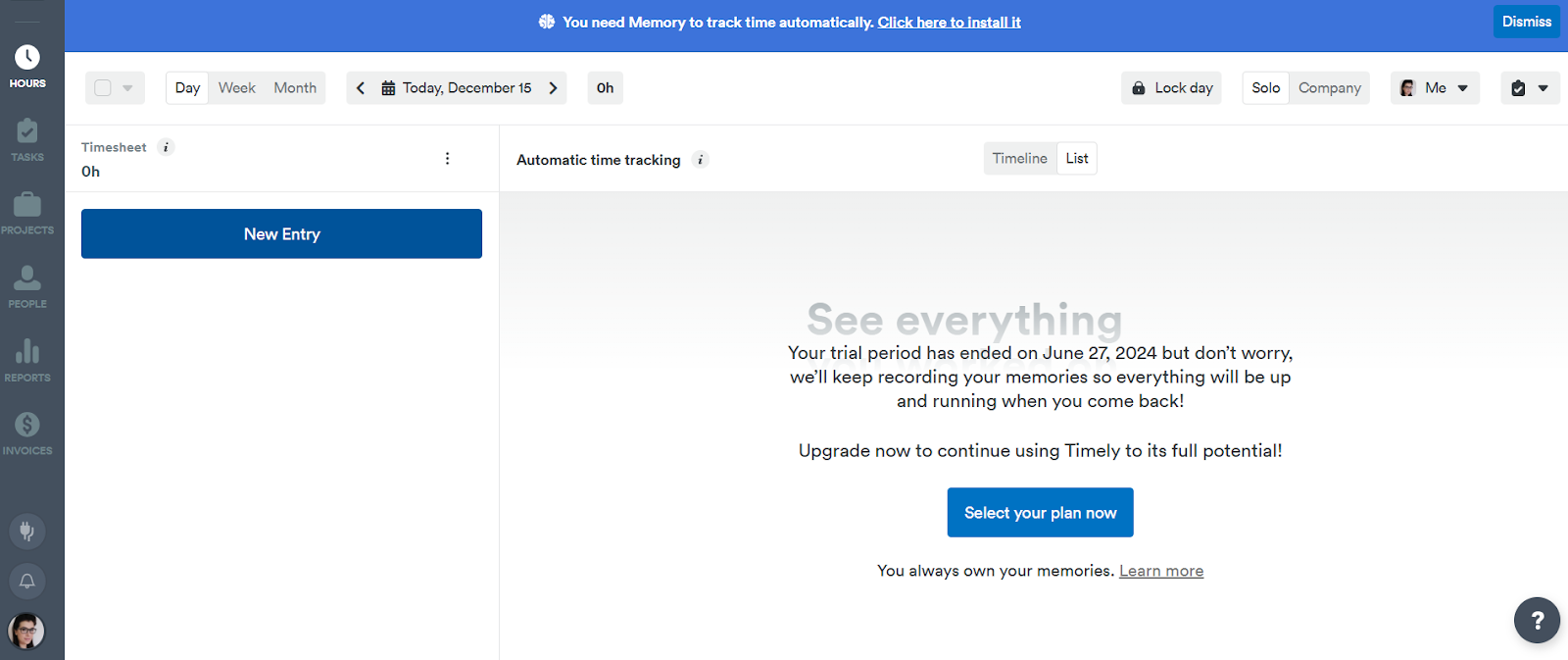Viewport: 1568px width, 660px height.
Task: Click the Memory brain icon in banner
Action: pos(547,22)
